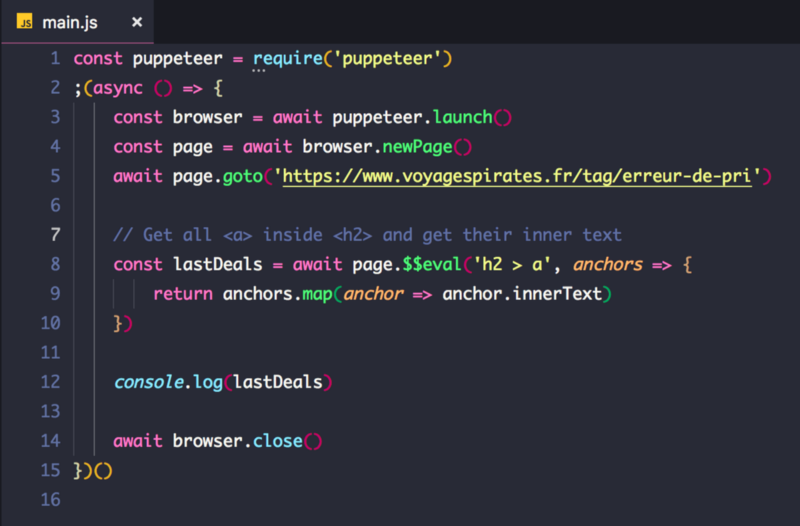Click line number 7 in gutter
This screenshot has width=800, height=526.
(55, 235)
